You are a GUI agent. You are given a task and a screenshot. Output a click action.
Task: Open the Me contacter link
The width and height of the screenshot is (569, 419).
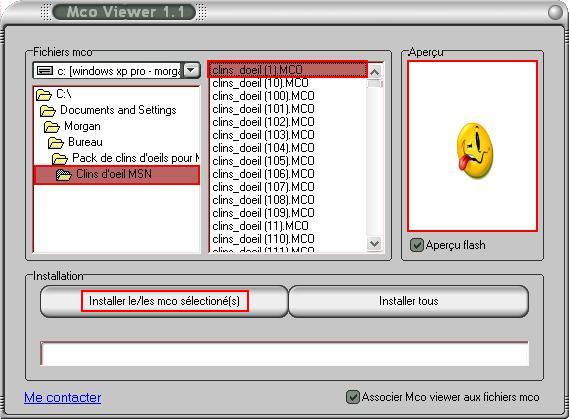tap(62, 398)
